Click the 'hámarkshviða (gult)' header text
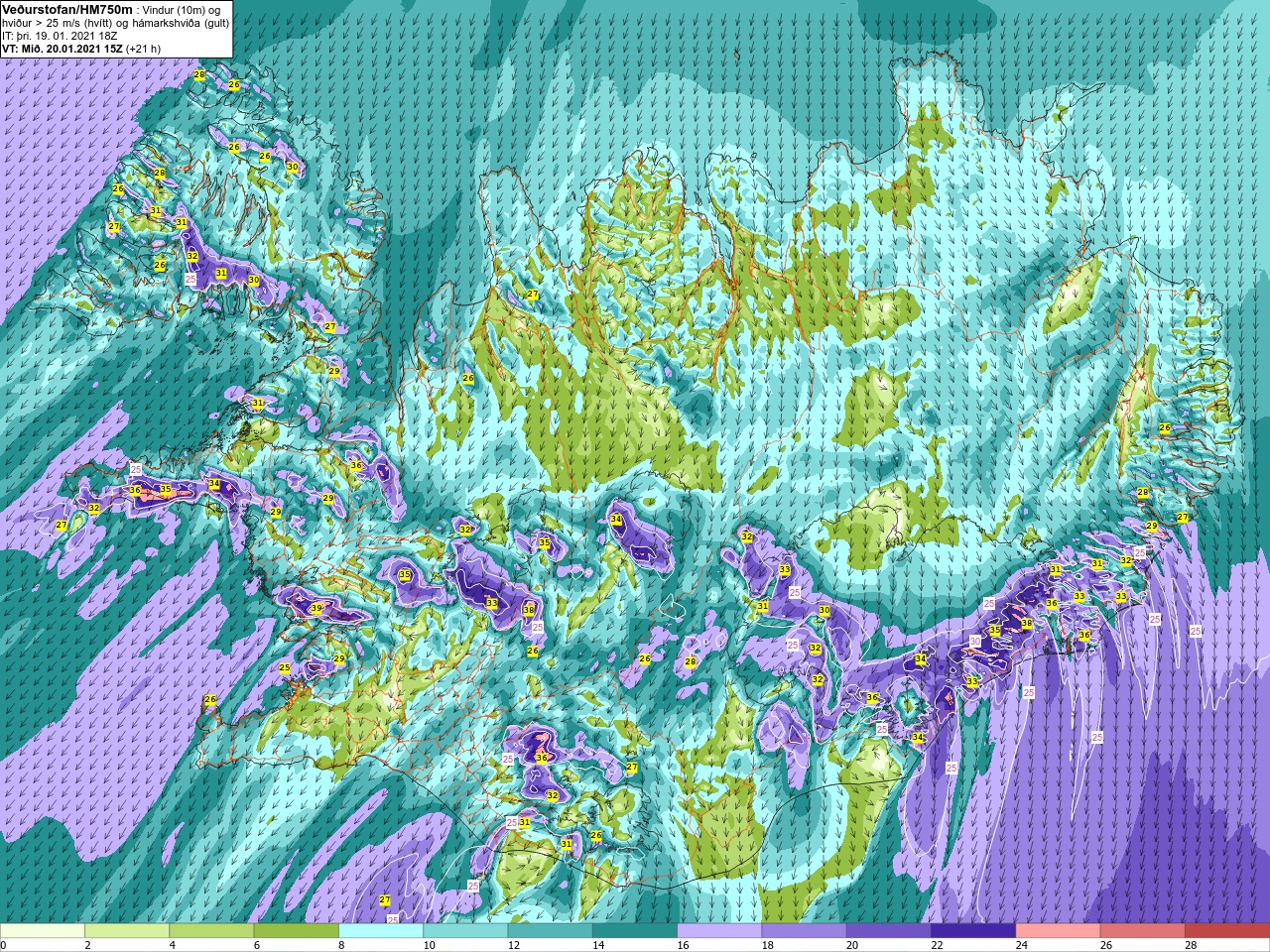Screen dimensions: 1270x952 tap(181, 23)
